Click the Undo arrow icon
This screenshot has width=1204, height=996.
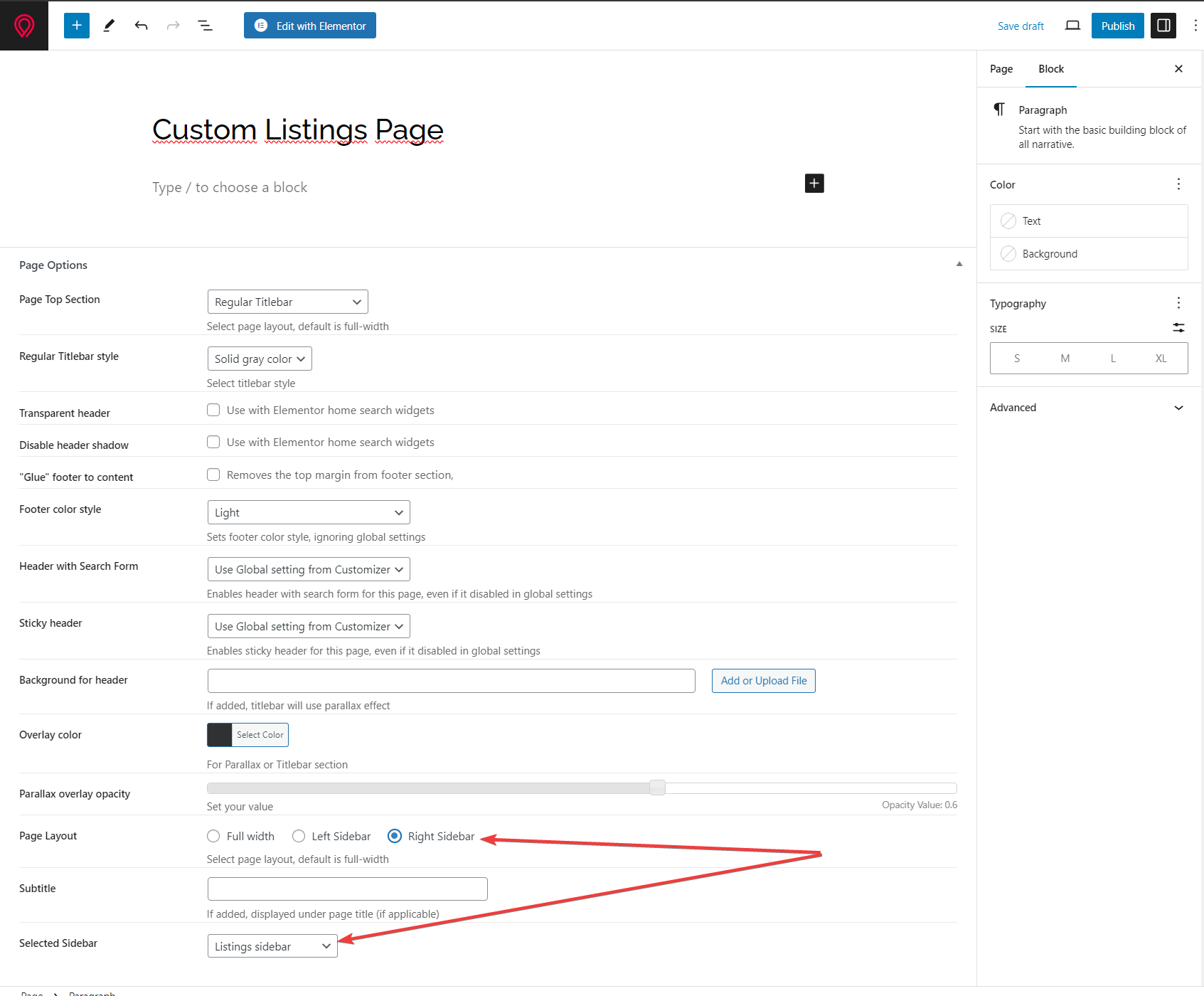[x=141, y=26]
